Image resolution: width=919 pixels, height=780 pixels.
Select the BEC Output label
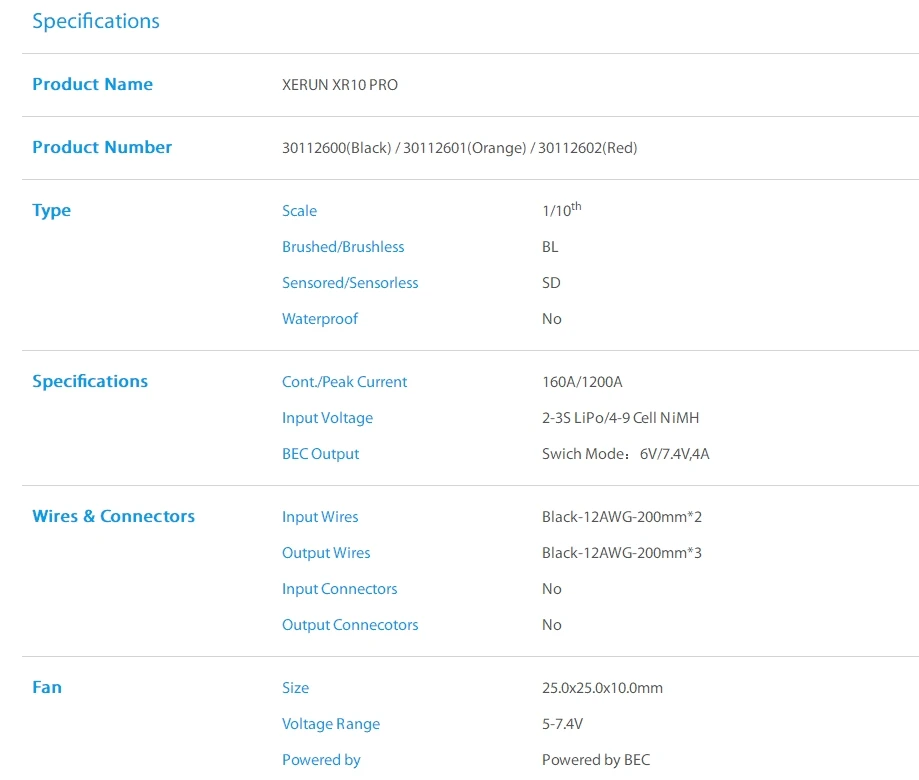tap(321, 454)
